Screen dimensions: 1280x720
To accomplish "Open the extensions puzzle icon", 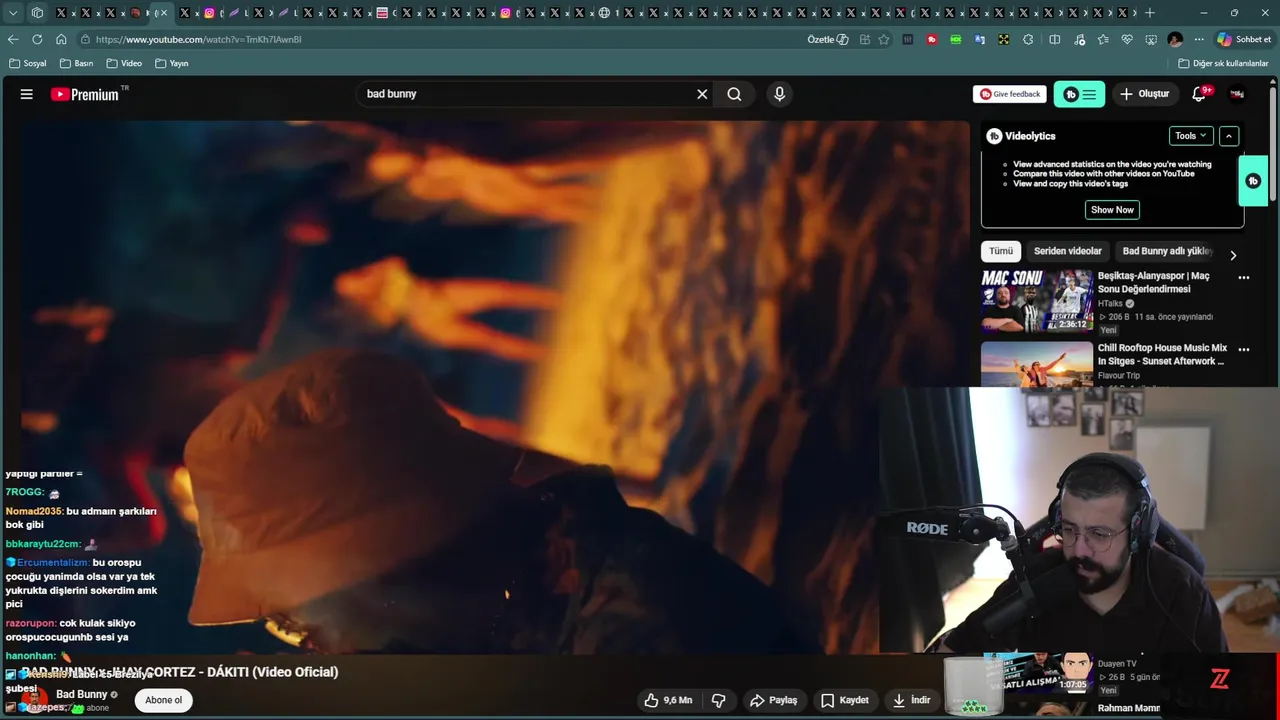I will tap(1028, 39).
